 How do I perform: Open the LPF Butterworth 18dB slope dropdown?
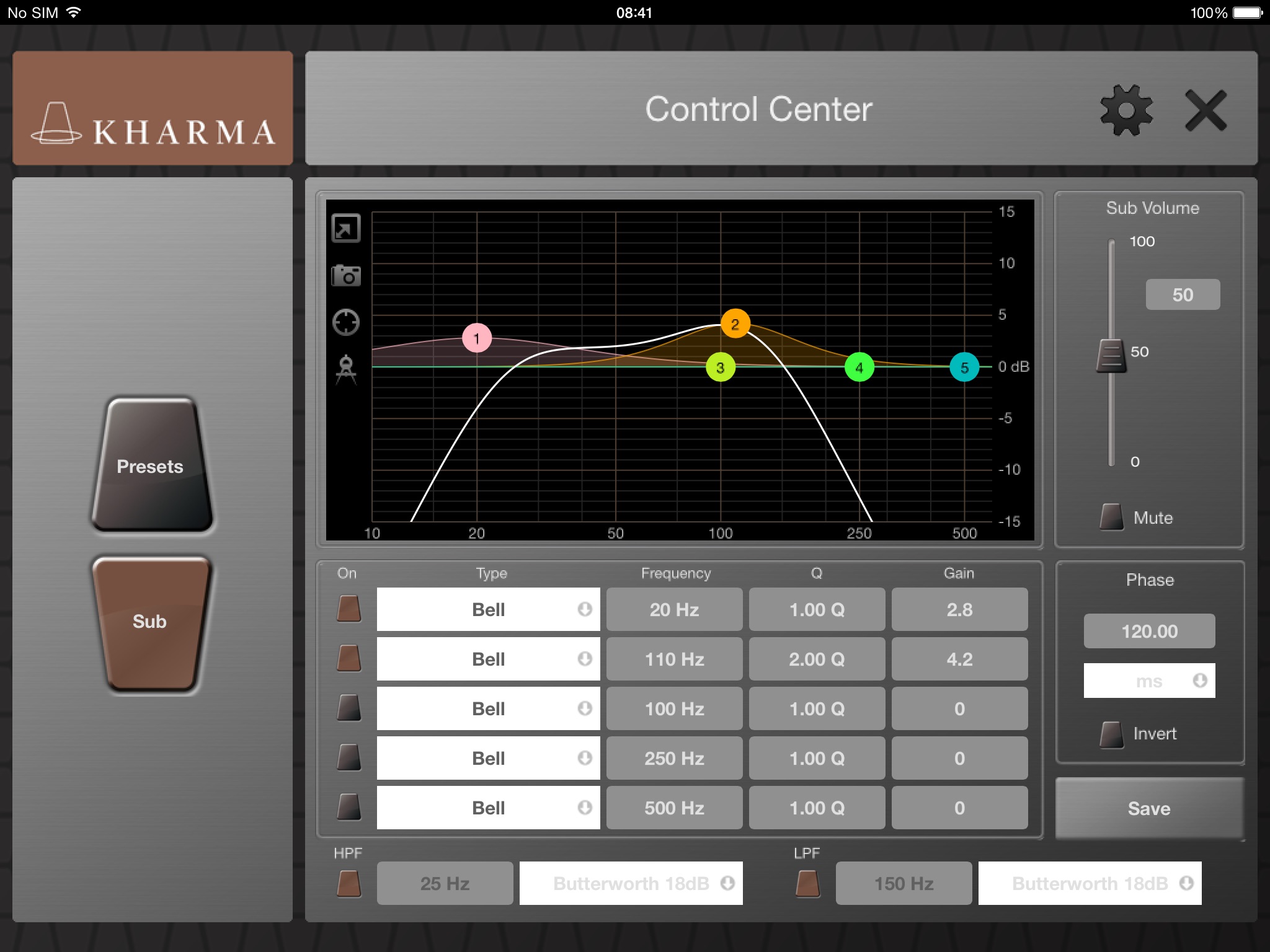1090,883
